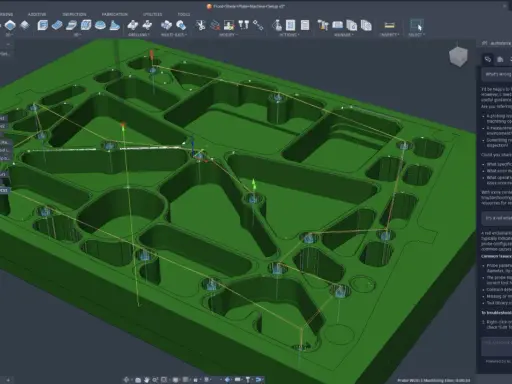Image resolution: width=512 pixels, height=384 pixels.
Task: Click the toolpath points icon in Modify
Action: (258, 25)
